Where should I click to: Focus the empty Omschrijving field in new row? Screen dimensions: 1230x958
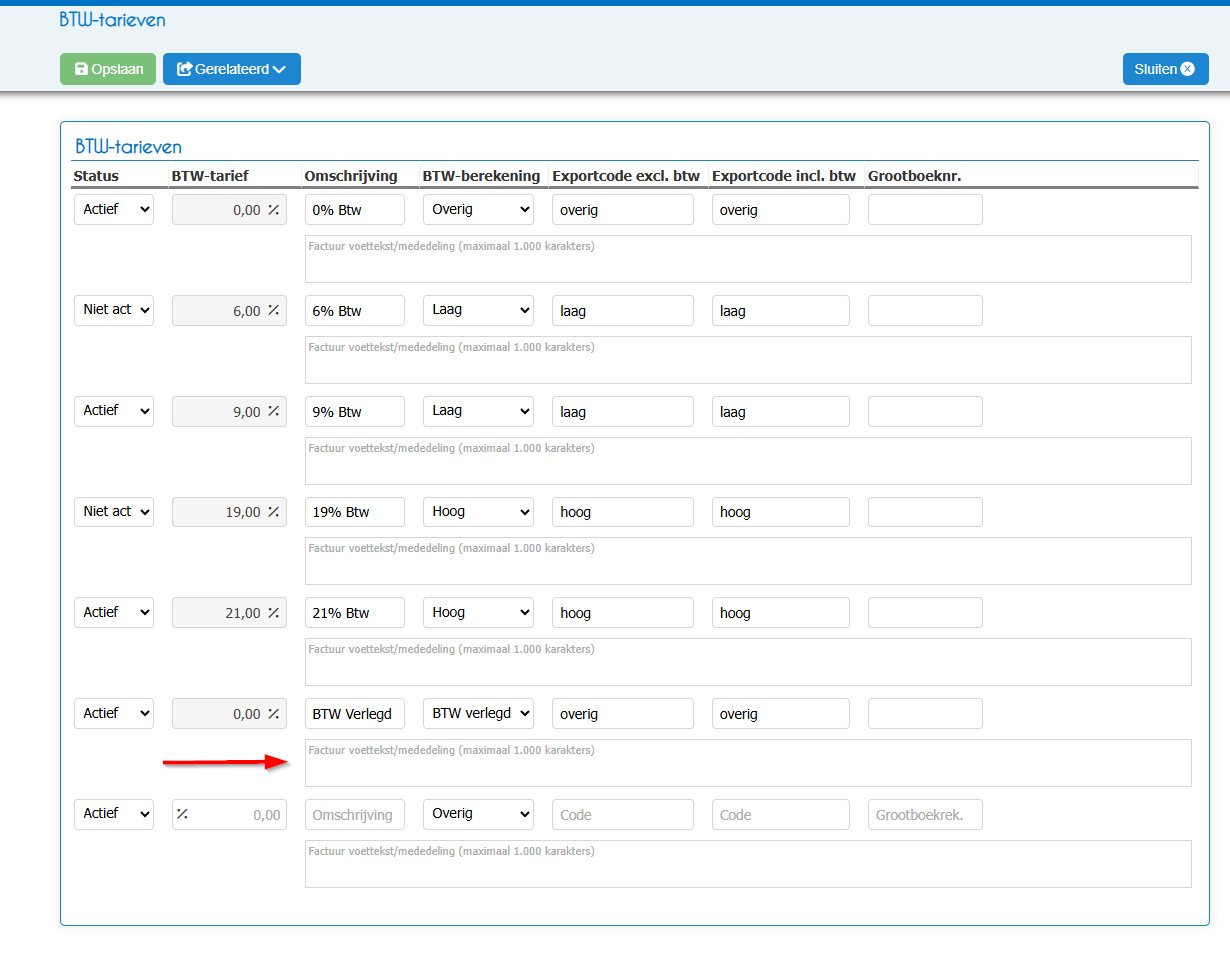click(x=355, y=815)
